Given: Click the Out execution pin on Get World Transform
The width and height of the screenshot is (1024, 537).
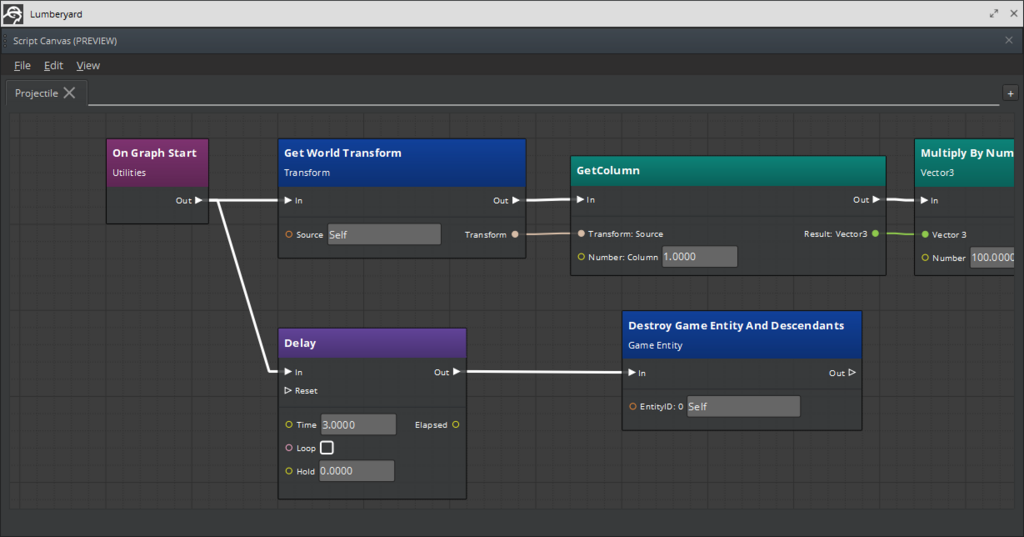Looking at the screenshot, I should 516,201.
